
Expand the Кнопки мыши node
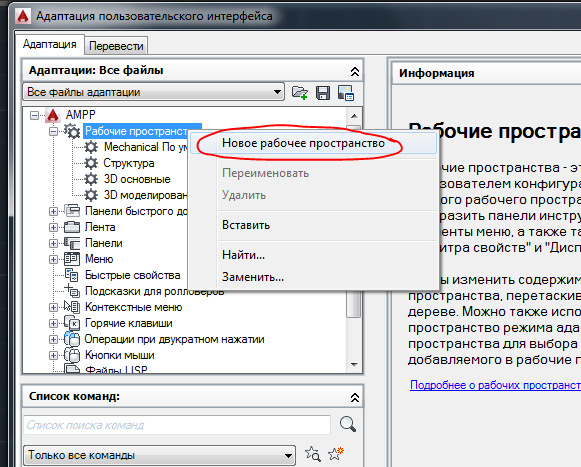coord(53,355)
